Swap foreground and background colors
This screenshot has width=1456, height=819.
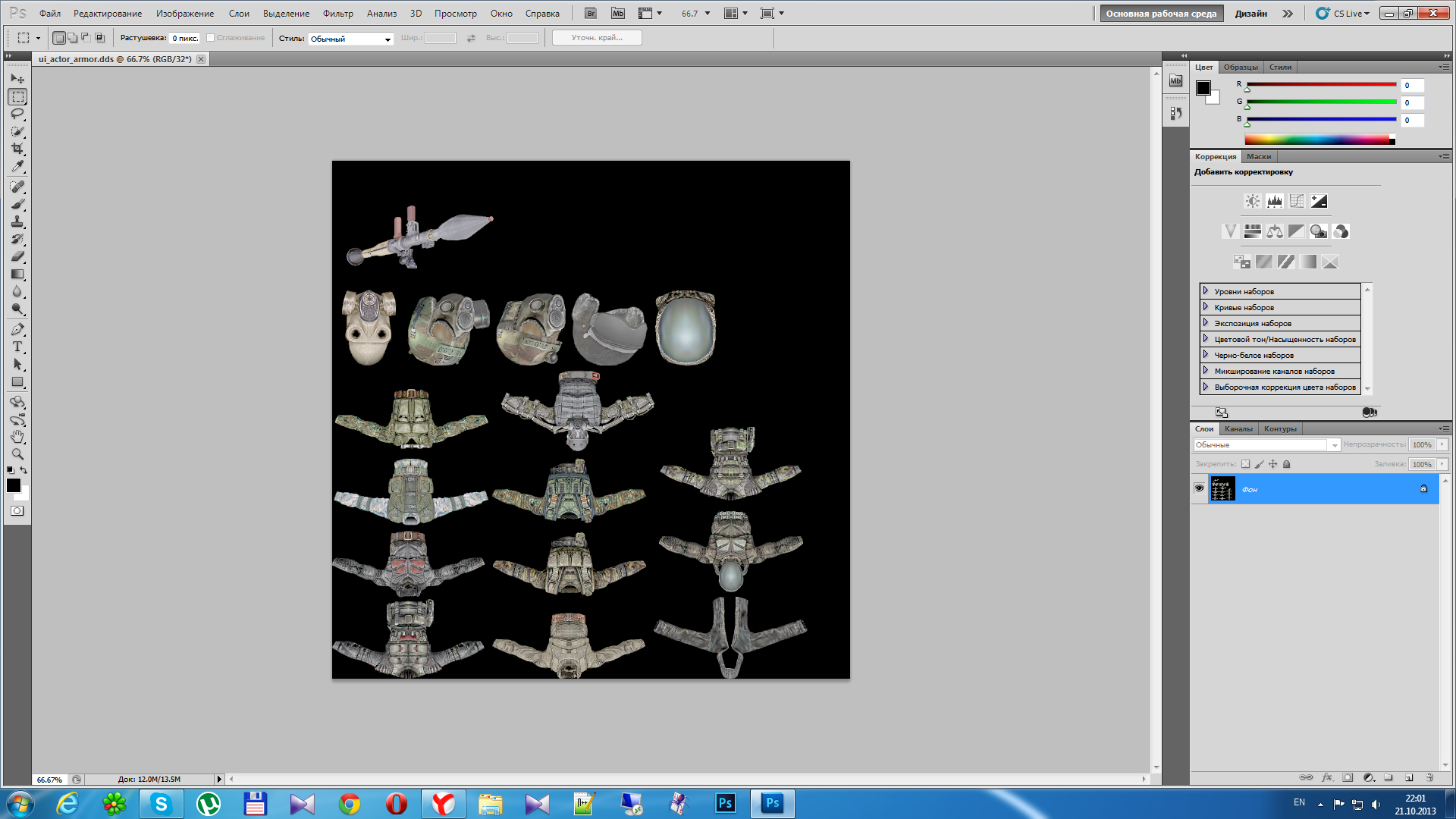pyautogui.click(x=24, y=470)
